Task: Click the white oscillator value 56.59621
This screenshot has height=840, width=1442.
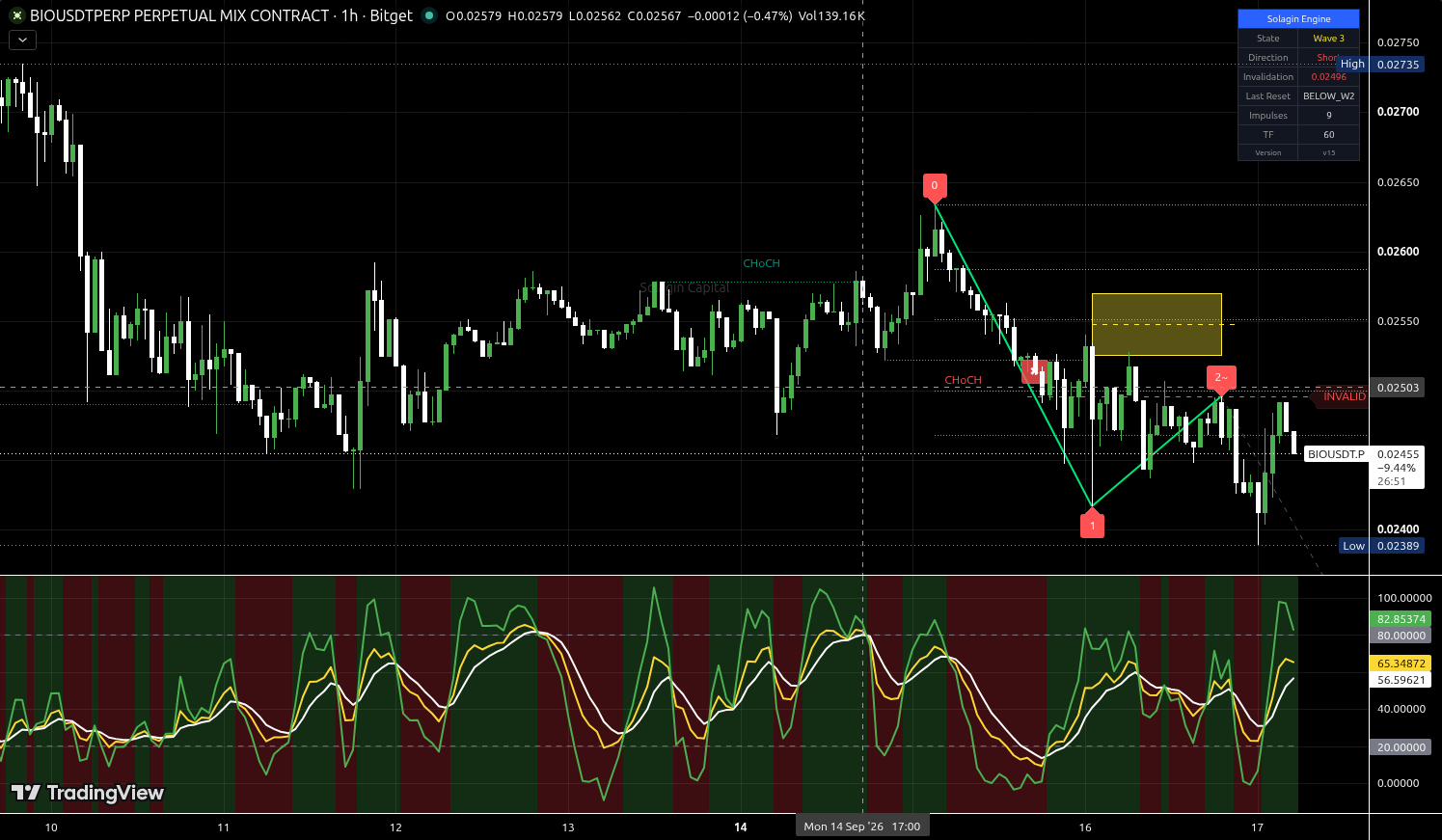Action: pos(1401,680)
